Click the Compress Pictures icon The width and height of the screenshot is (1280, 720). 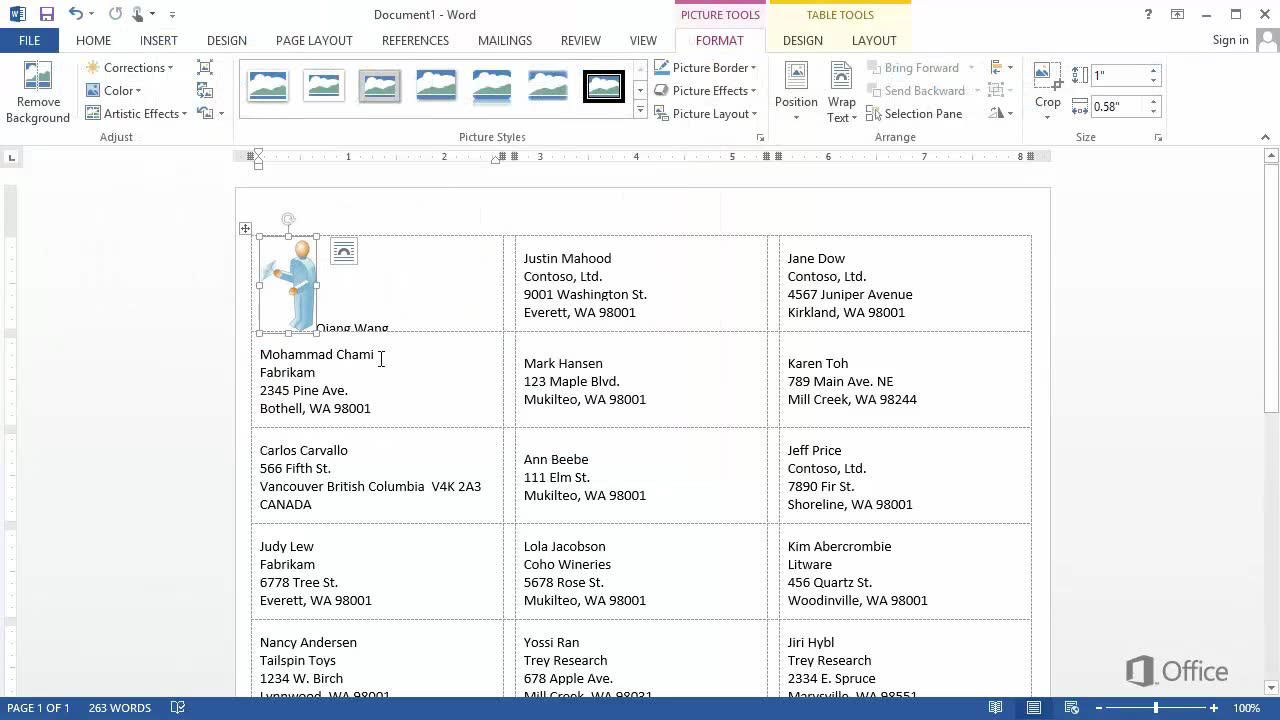(205, 68)
